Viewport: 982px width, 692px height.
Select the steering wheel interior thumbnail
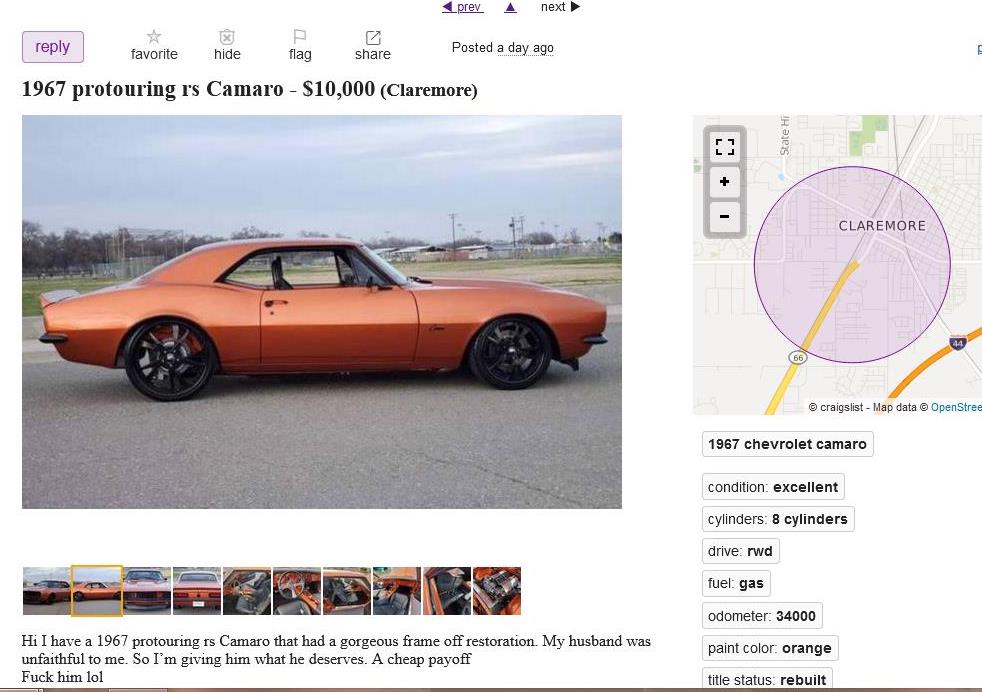[x=297, y=591]
